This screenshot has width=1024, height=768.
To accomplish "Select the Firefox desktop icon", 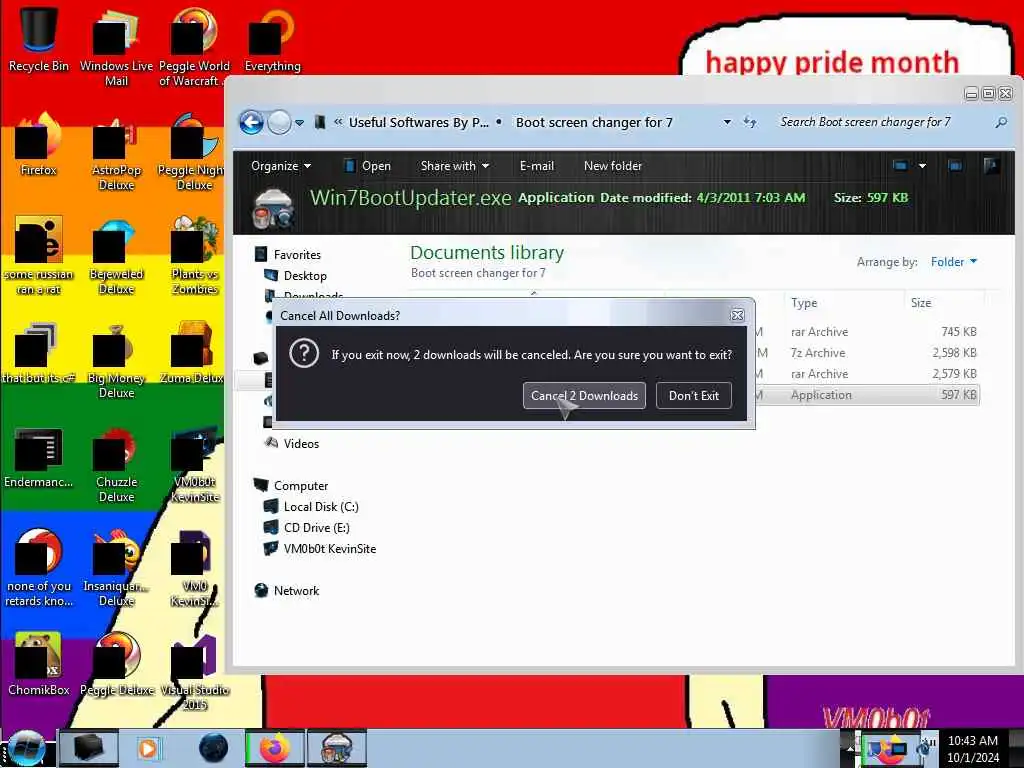I will [x=39, y=144].
